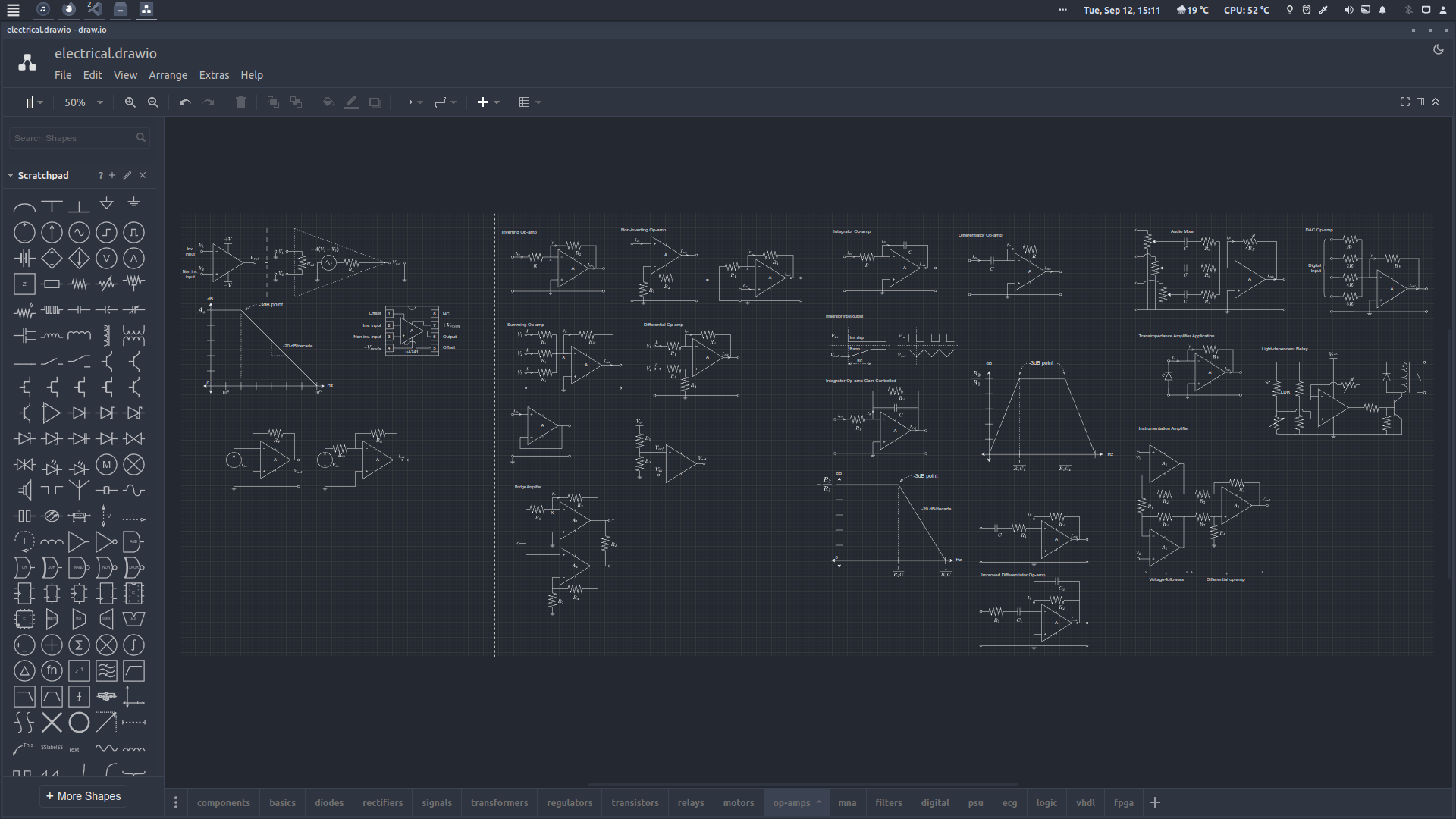
Task: Open the op-amps tab options caret
Action: click(x=819, y=803)
